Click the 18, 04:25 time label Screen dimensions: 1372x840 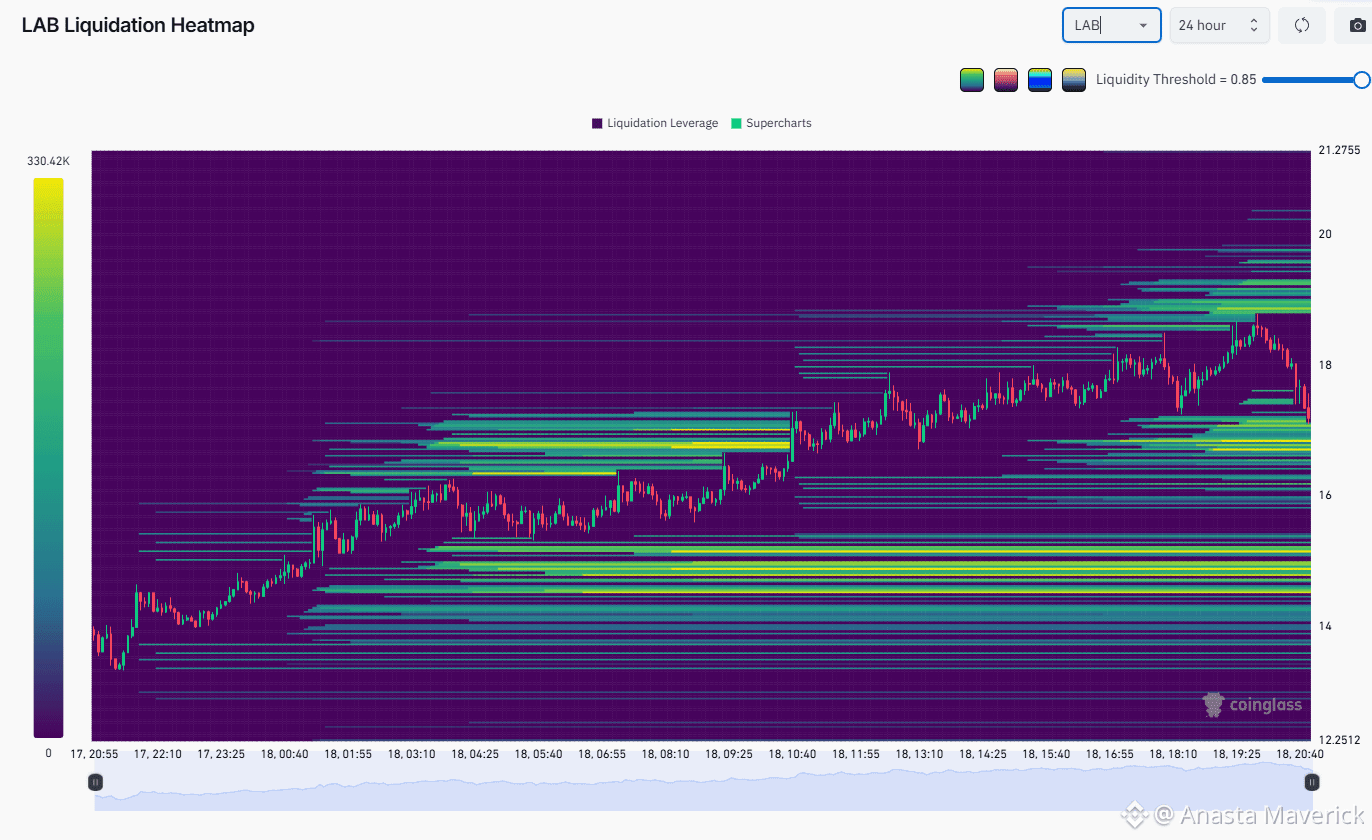(475, 754)
